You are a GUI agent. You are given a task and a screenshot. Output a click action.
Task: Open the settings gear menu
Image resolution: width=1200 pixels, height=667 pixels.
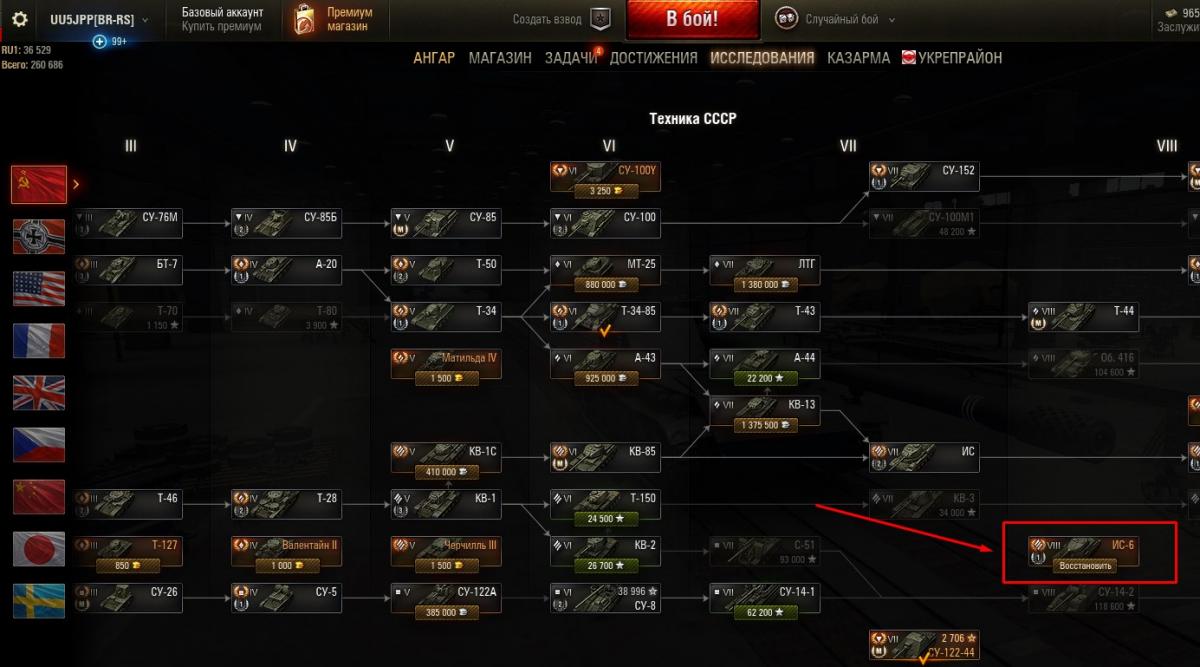click(20, 19)
